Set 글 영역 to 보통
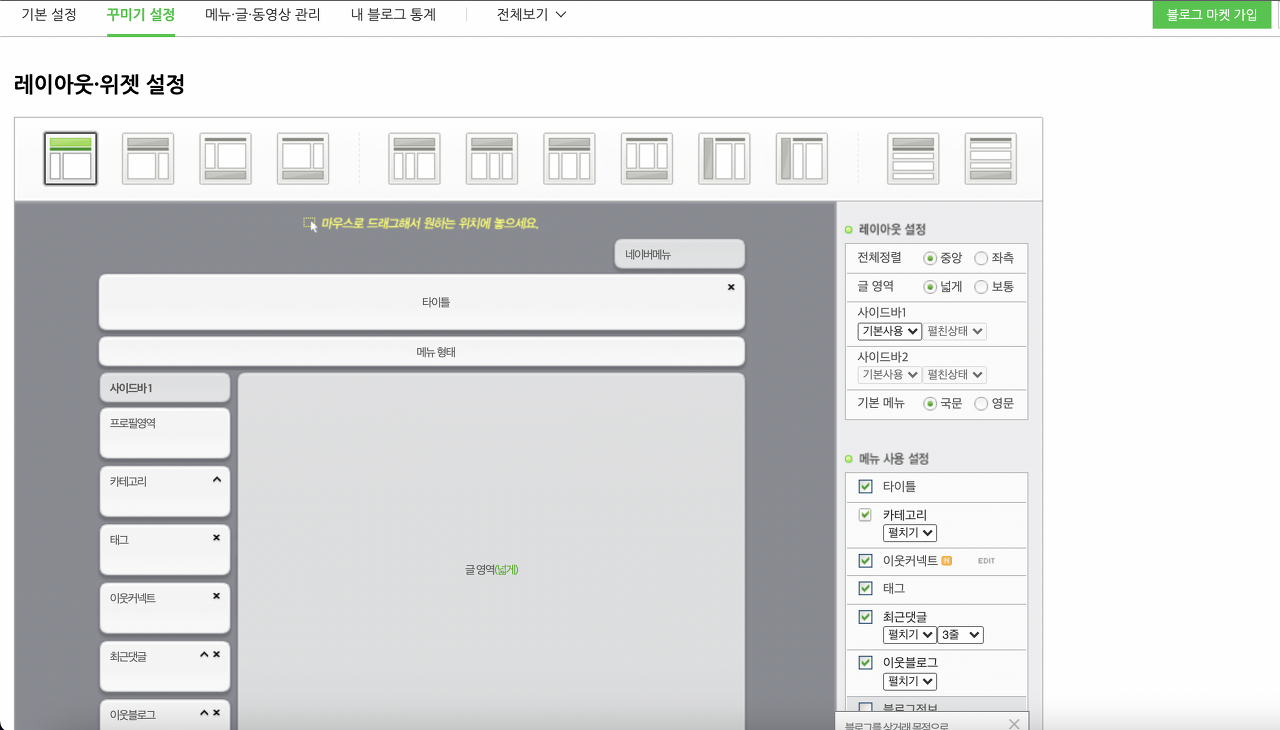This screenshot has height=730, width=1280. tap(981, 287)
